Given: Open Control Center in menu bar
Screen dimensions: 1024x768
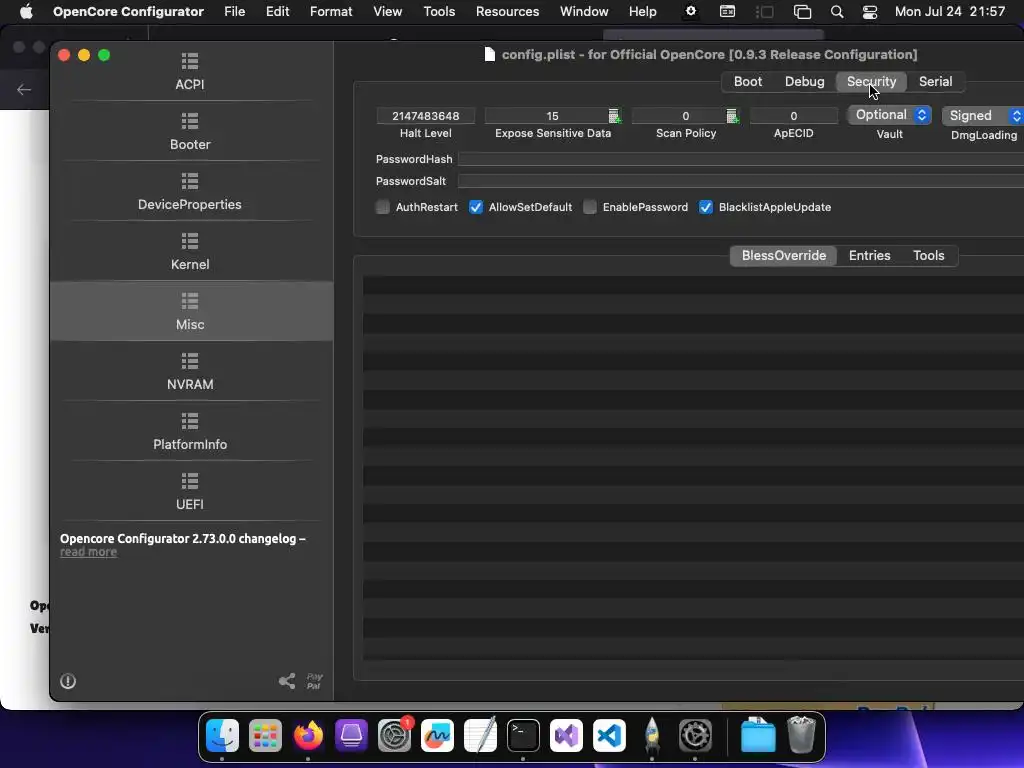Looking at the screenshot, I should tap(870, 12).
